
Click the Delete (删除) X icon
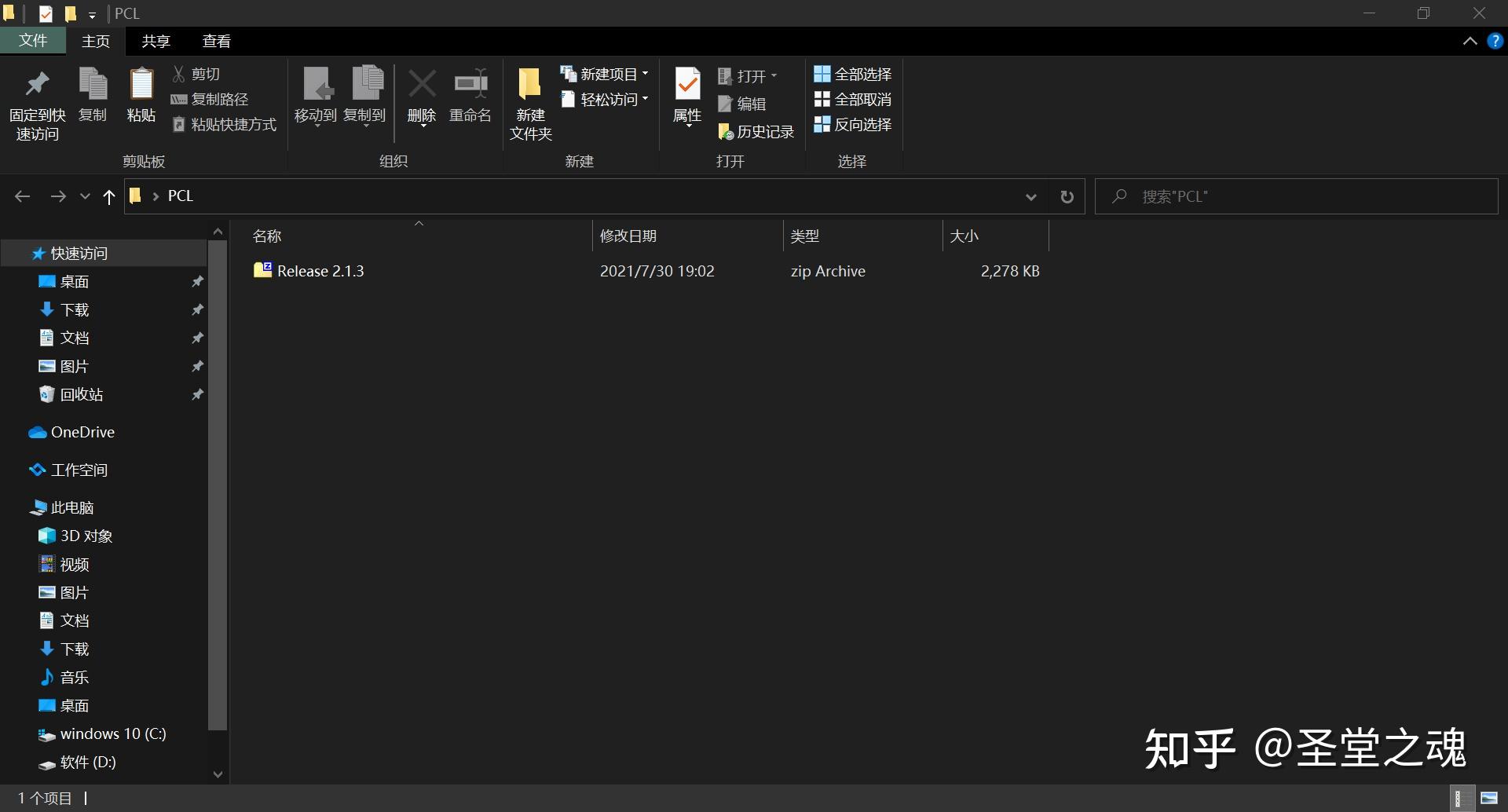(x=422, y=85)
